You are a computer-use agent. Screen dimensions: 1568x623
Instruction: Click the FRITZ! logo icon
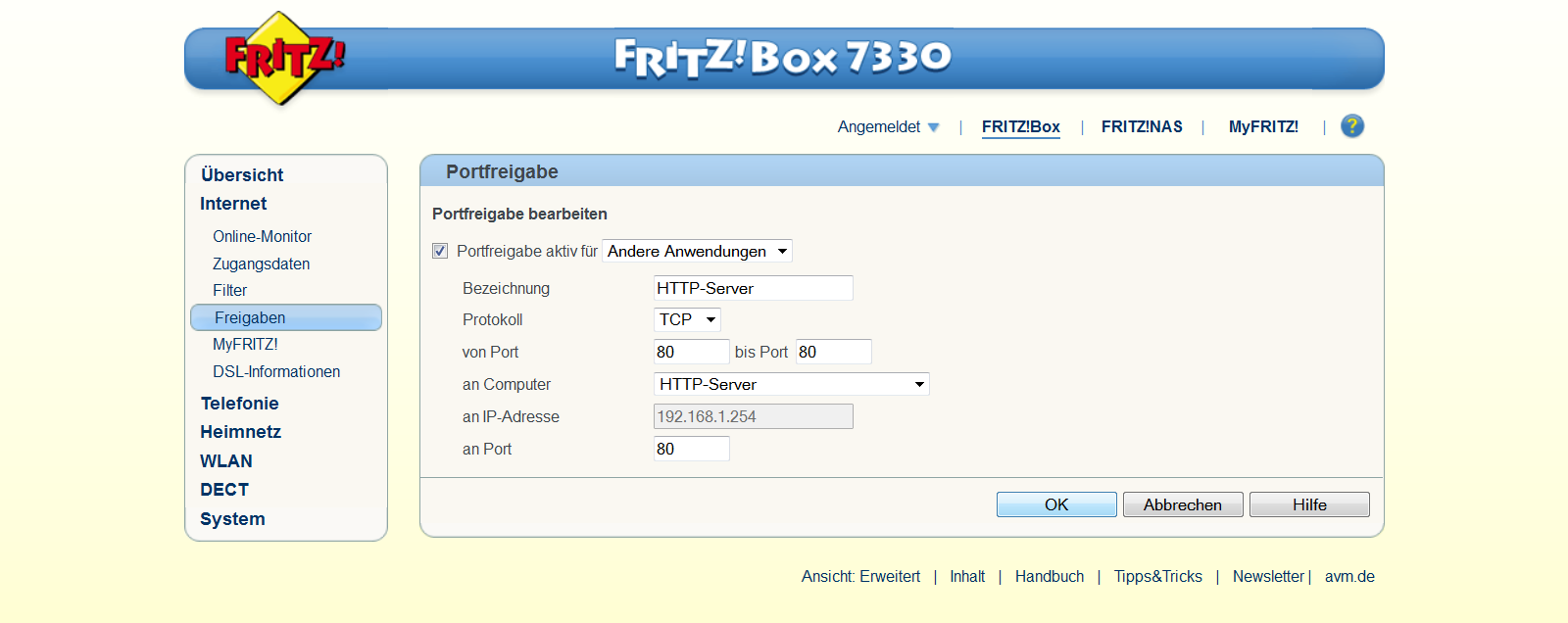(x=282, y=58)
